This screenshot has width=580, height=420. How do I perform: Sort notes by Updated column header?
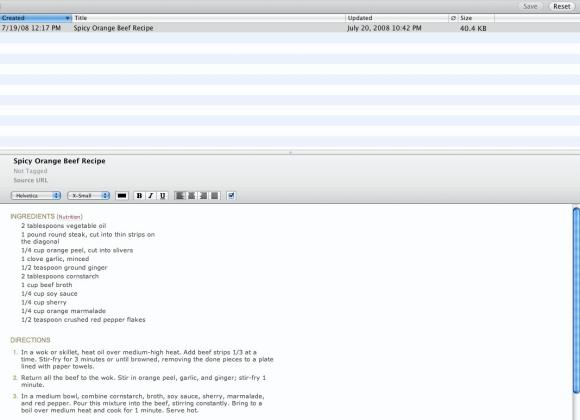pyautogui.click(x=397, y=18)
